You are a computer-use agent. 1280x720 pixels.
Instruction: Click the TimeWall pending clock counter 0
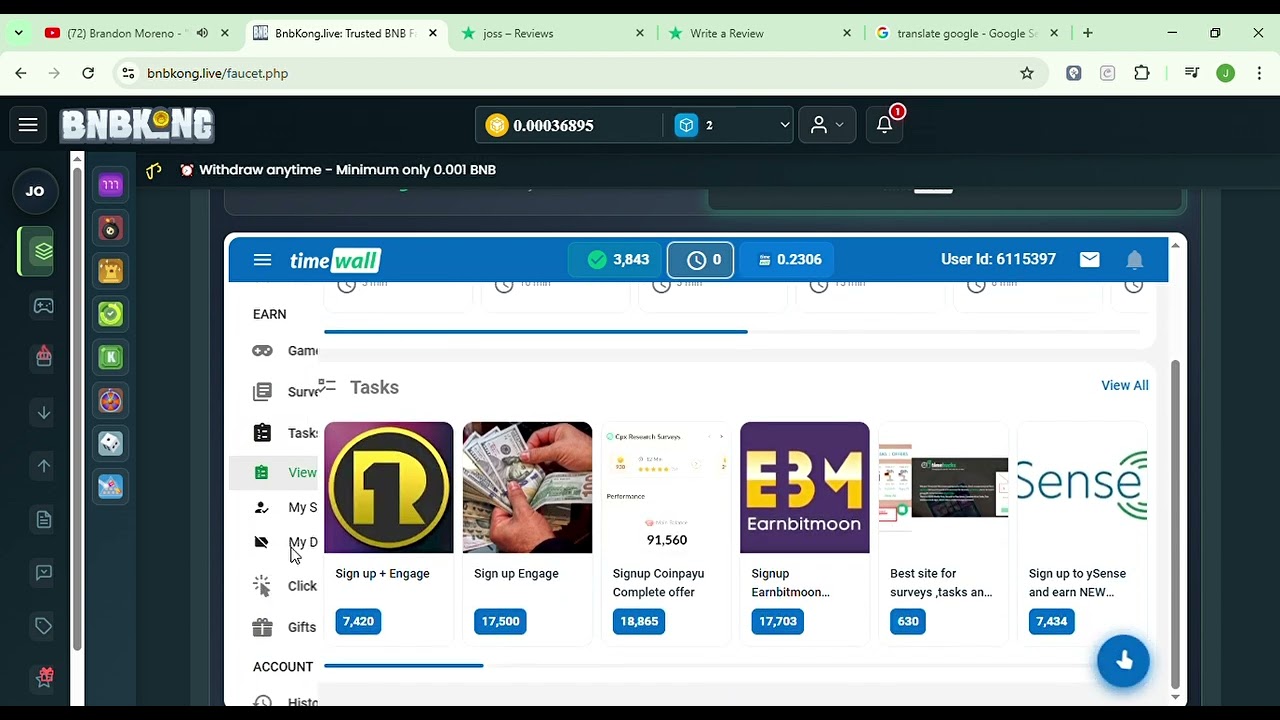[701, 260]
